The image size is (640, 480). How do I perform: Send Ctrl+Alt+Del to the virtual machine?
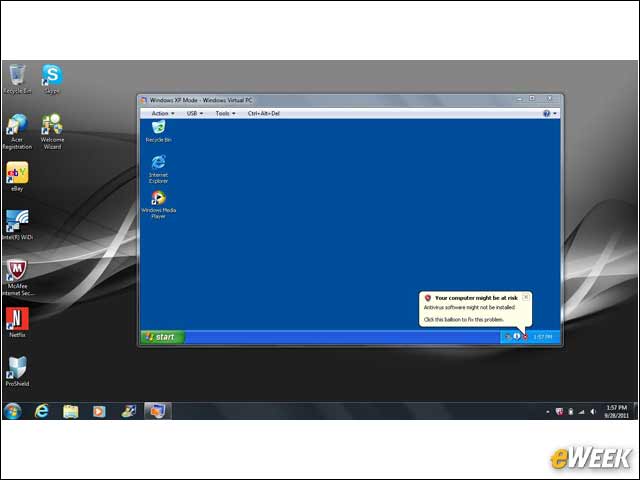[x=264, y=113]
